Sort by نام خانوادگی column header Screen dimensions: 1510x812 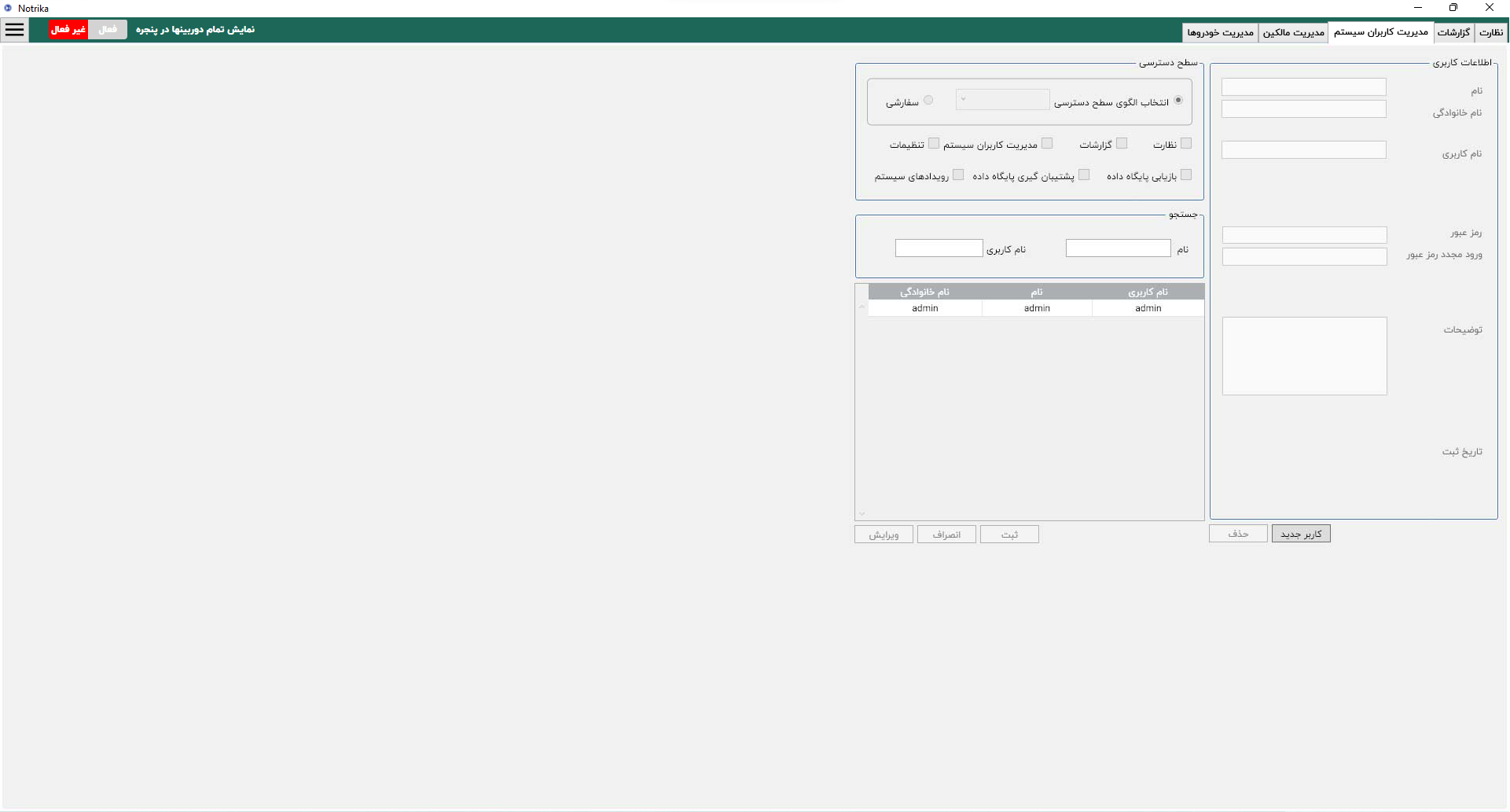pyautogui.click(x=925, y=292)
